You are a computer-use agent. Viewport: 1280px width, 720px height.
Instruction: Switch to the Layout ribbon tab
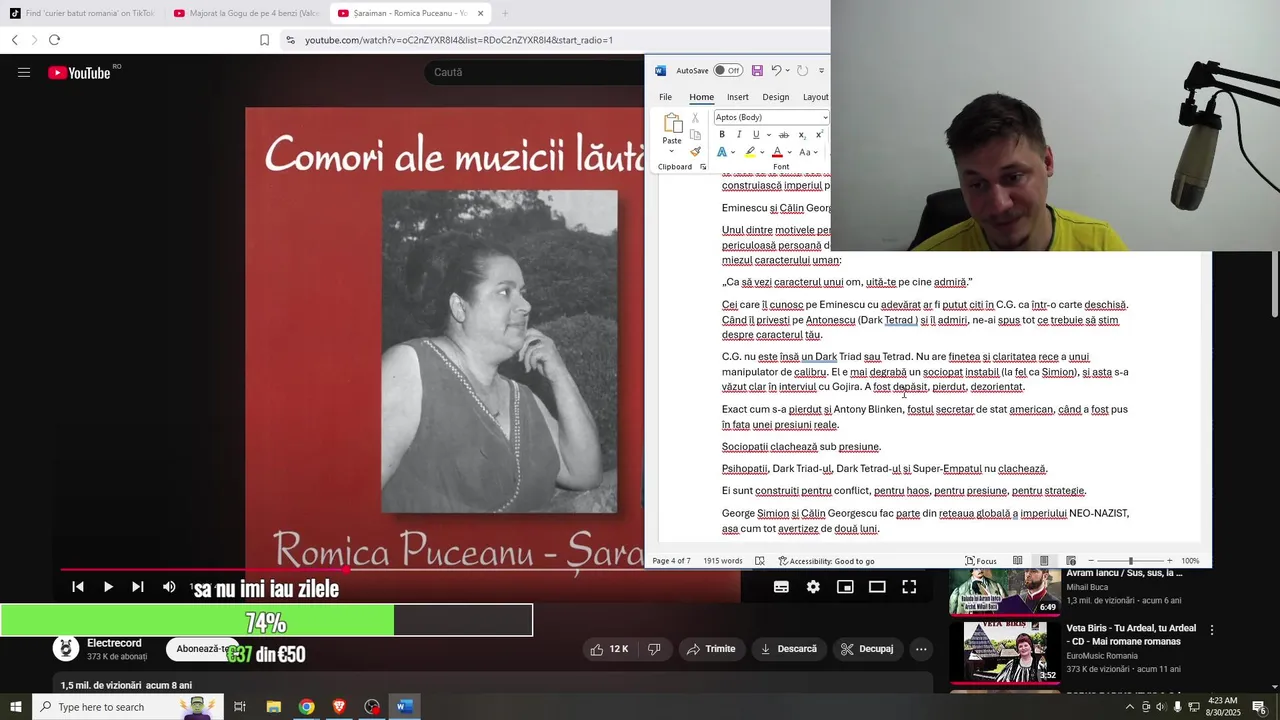pyautogui.click(x=816, y=97)
